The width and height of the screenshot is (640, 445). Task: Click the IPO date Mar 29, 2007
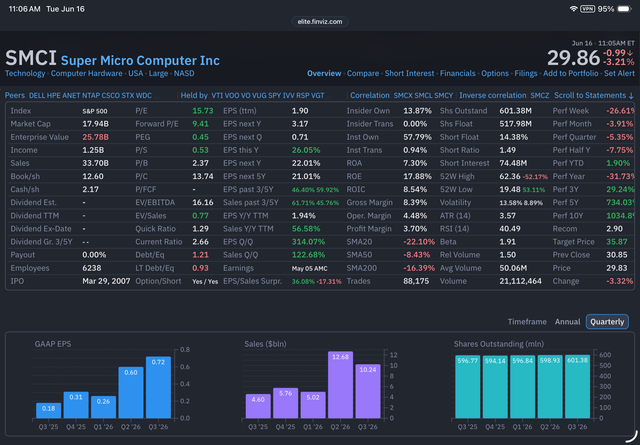click(x=106, y=281)
